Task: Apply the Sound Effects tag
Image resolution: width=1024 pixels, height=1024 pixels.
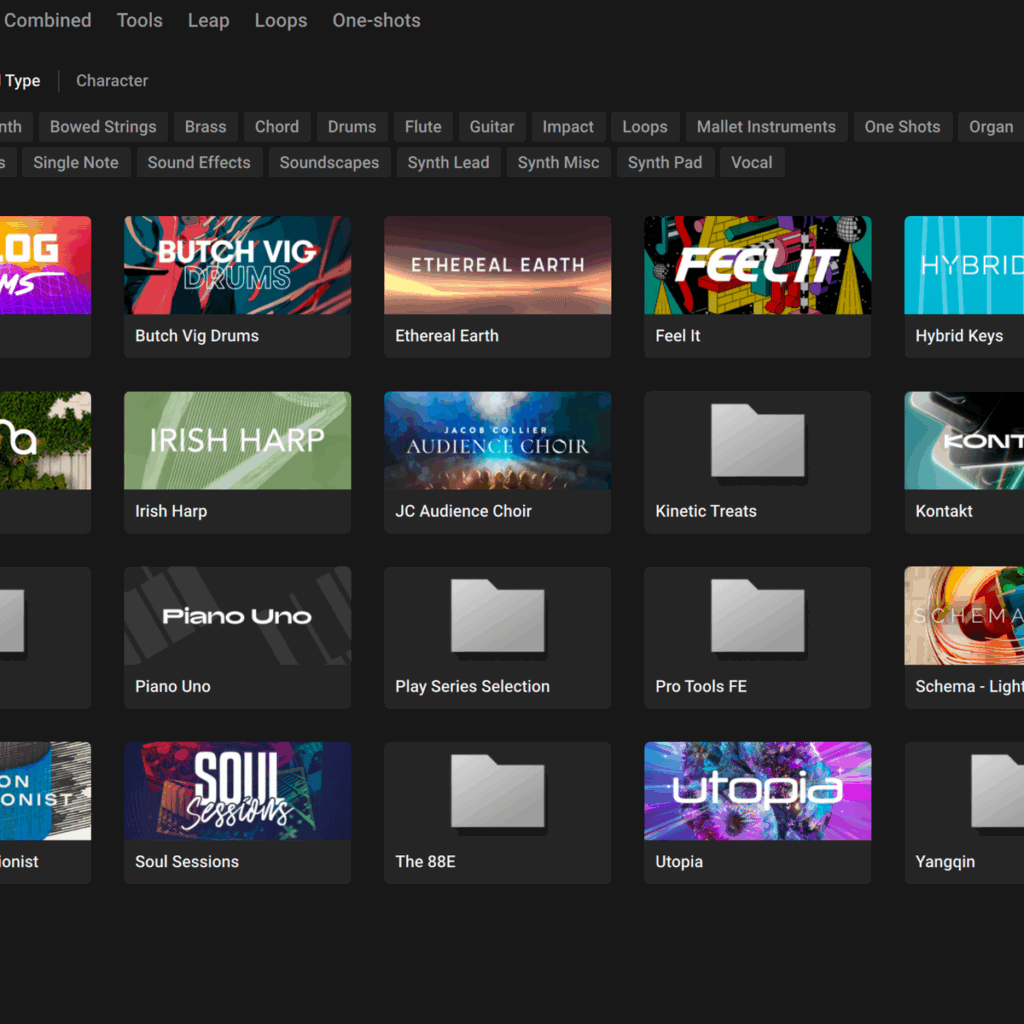Action: (x=199, y=163)
